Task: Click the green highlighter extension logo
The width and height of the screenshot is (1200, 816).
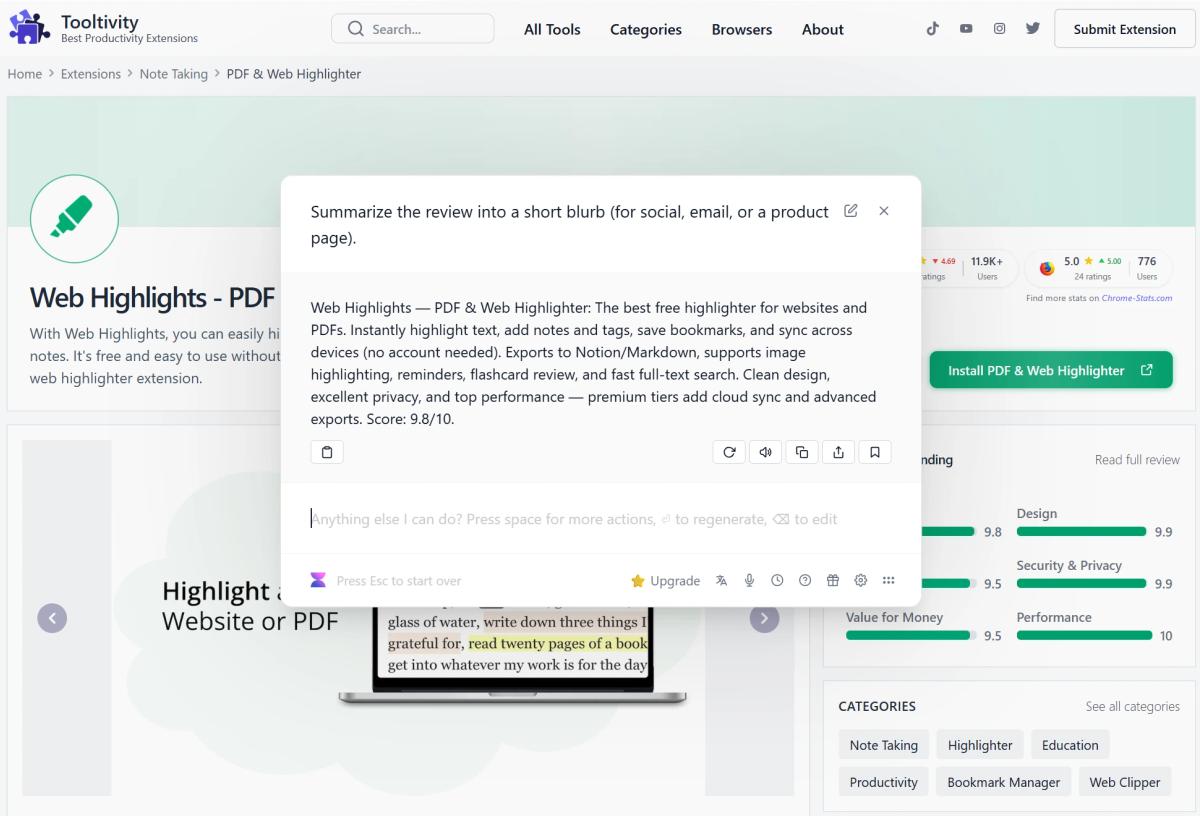Action: pyautogui.click(x=74, y=218)
